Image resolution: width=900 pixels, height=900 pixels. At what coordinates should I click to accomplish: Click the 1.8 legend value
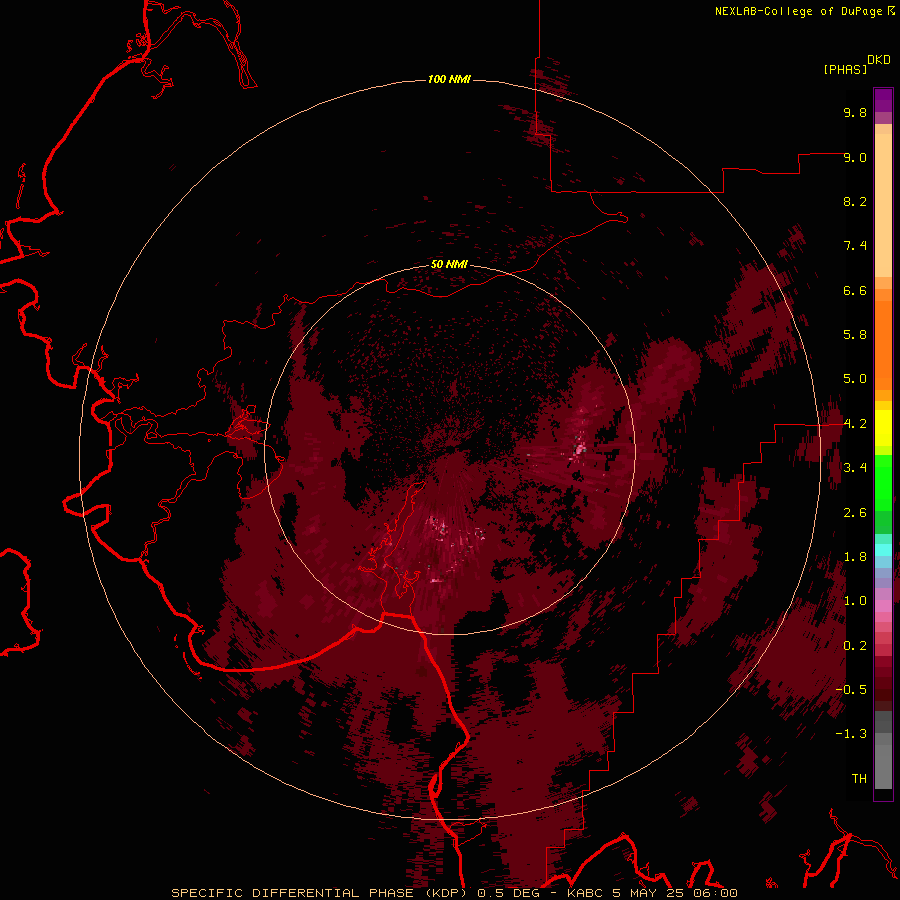[x=855, y=557]
